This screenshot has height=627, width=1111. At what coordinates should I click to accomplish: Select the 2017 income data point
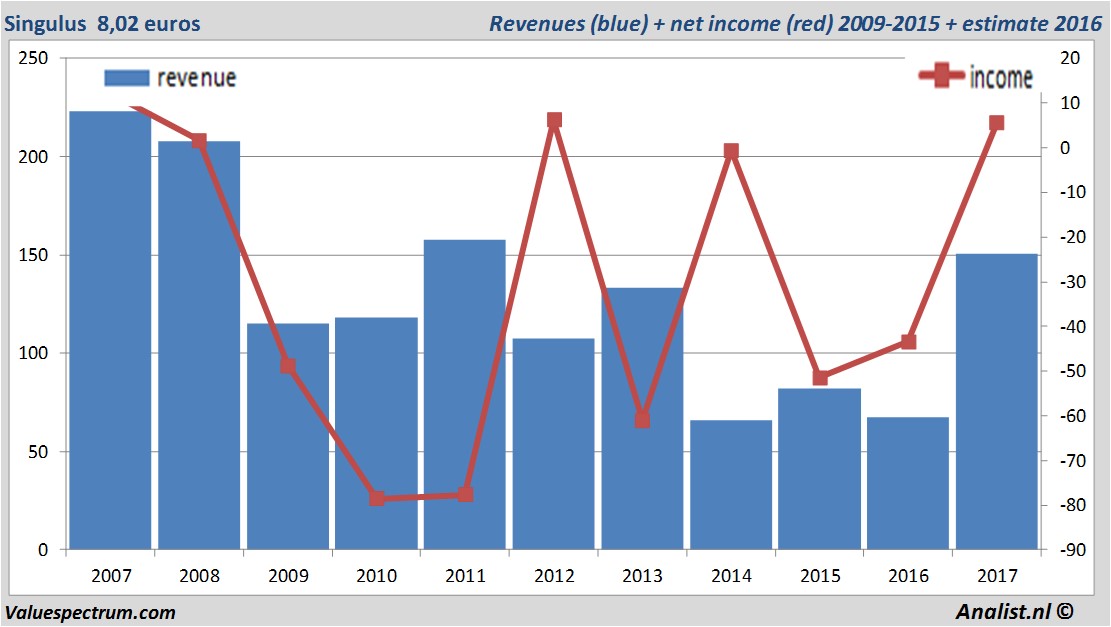tap(997, 123)
